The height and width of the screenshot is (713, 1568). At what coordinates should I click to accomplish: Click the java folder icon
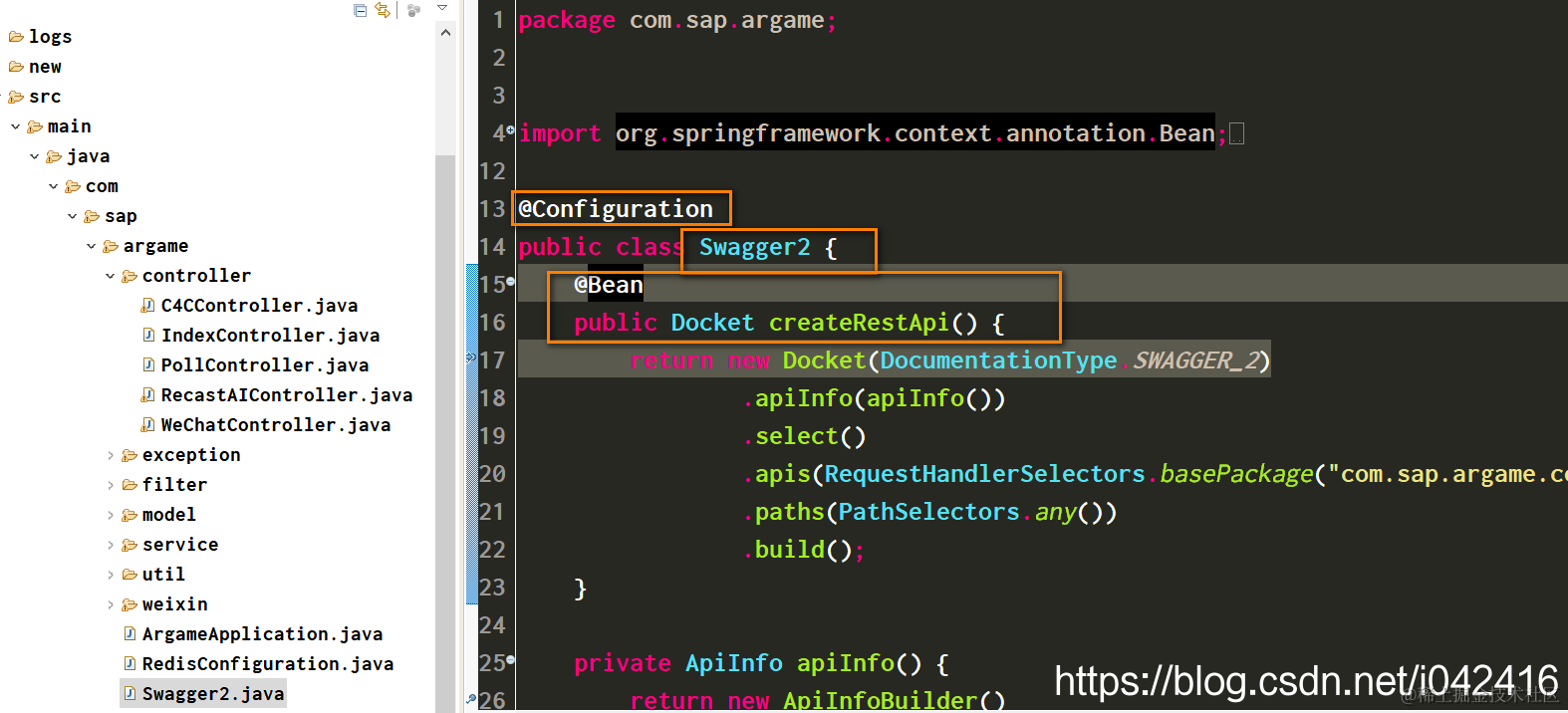[54, 156]
